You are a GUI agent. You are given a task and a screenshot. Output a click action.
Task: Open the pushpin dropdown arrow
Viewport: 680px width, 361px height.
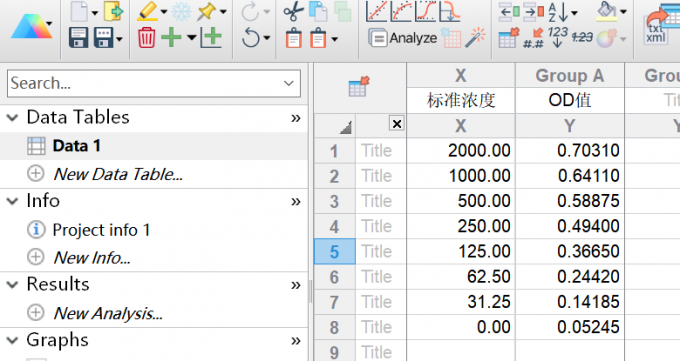point(223,12)
